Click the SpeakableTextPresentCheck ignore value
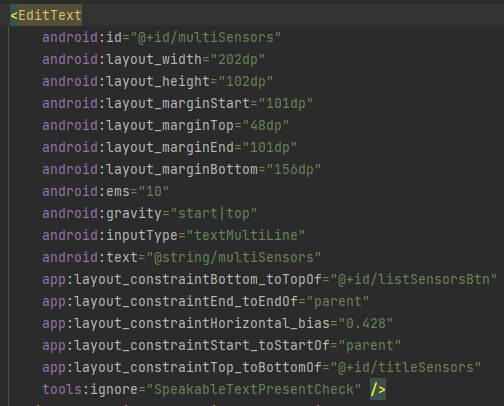Screen dimensions: 504x406 (x=254, y=389)
